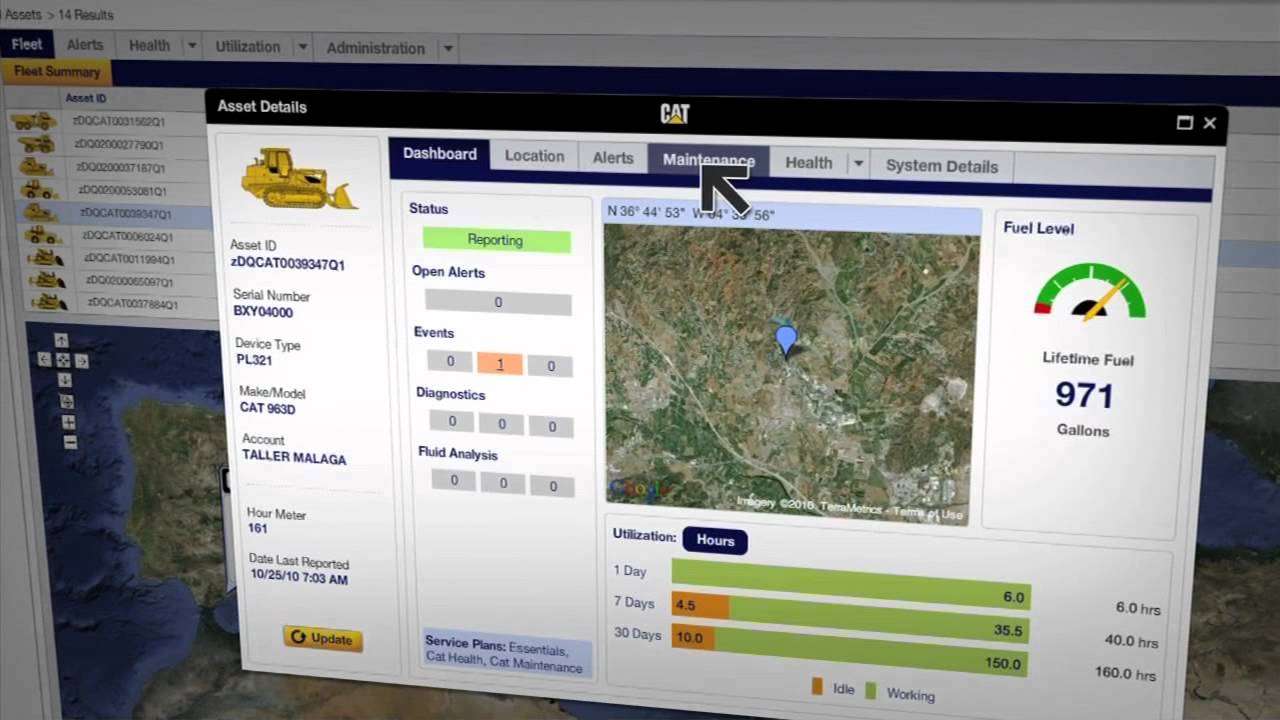This screenshot has width=1280, height=720.
Task: Click the bulldozer image in Asset Details
Action: (298, 179)
